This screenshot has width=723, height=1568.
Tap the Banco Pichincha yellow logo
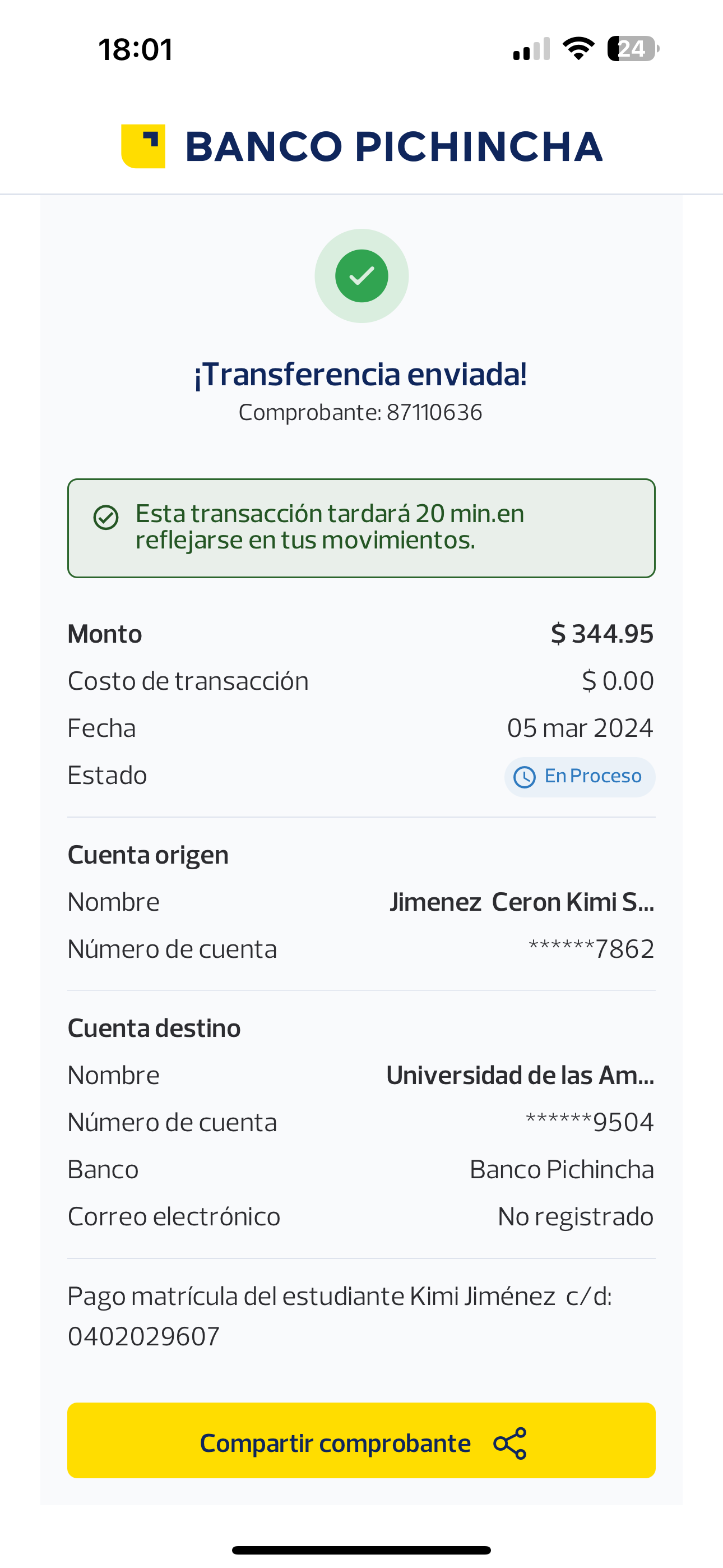(143, 146)
